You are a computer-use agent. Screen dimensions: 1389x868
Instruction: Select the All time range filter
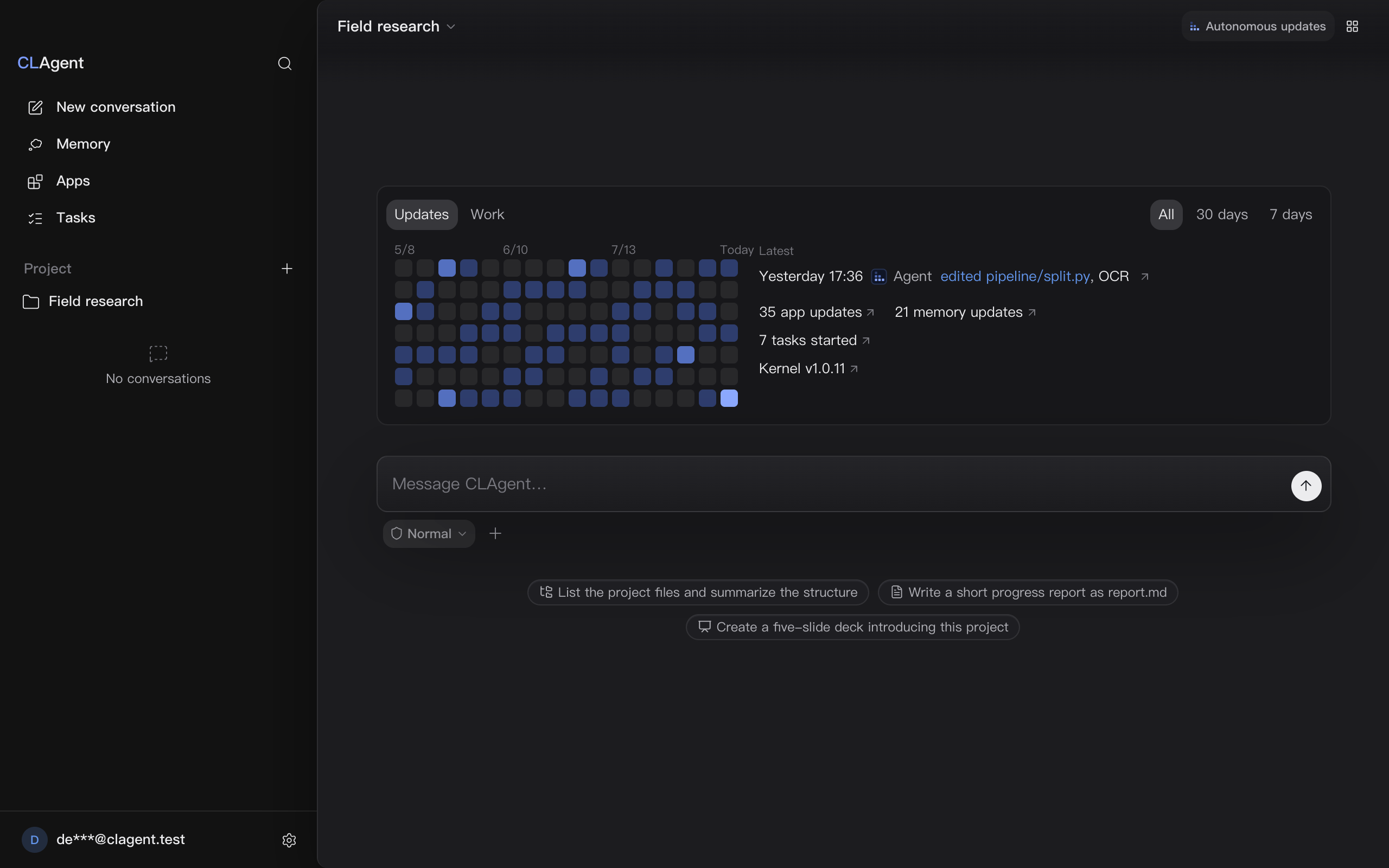pyautogui.click(x=1165, y=215)
